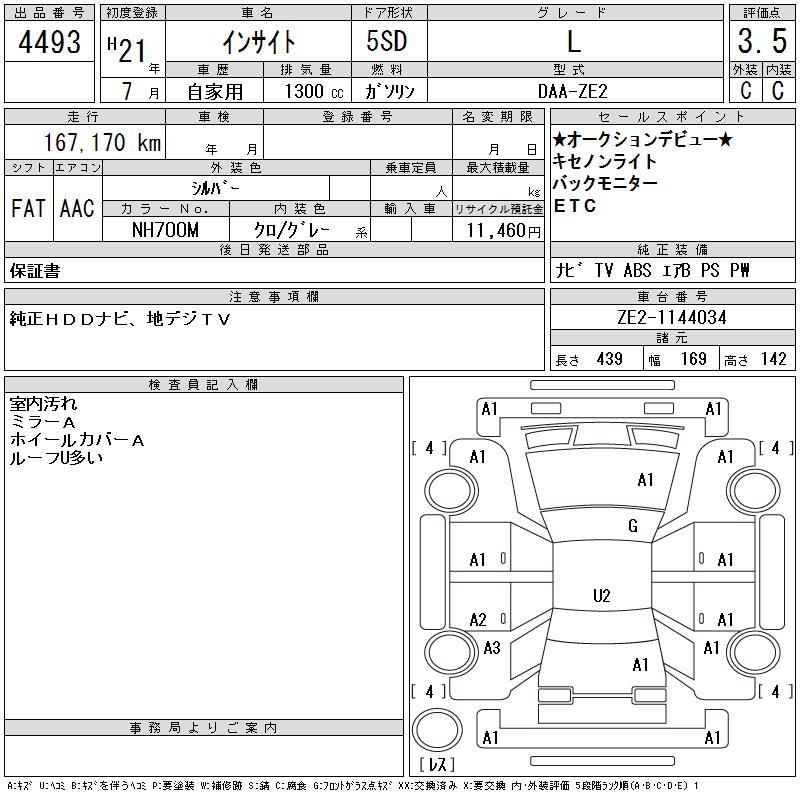The width and height of the screenshot is (800, 800).
Task: Select the overall score 3.5
Action: pos(762,41)
